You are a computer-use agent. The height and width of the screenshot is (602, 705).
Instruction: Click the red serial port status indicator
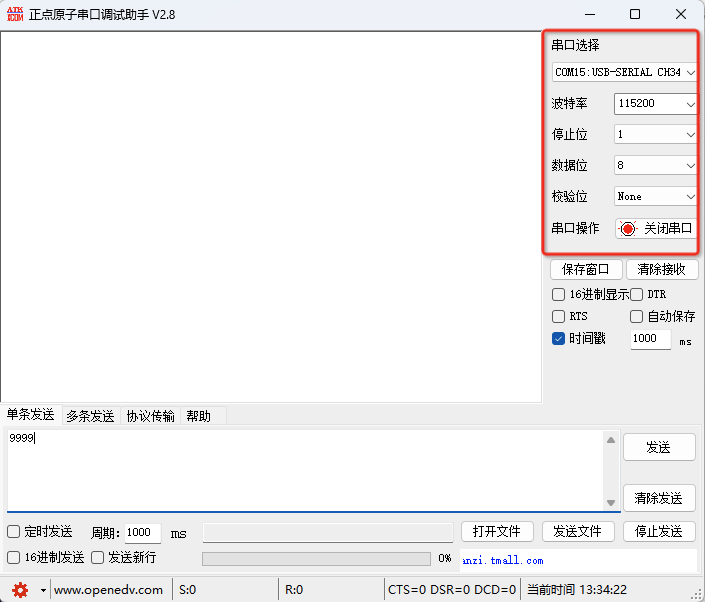[628, 228]
